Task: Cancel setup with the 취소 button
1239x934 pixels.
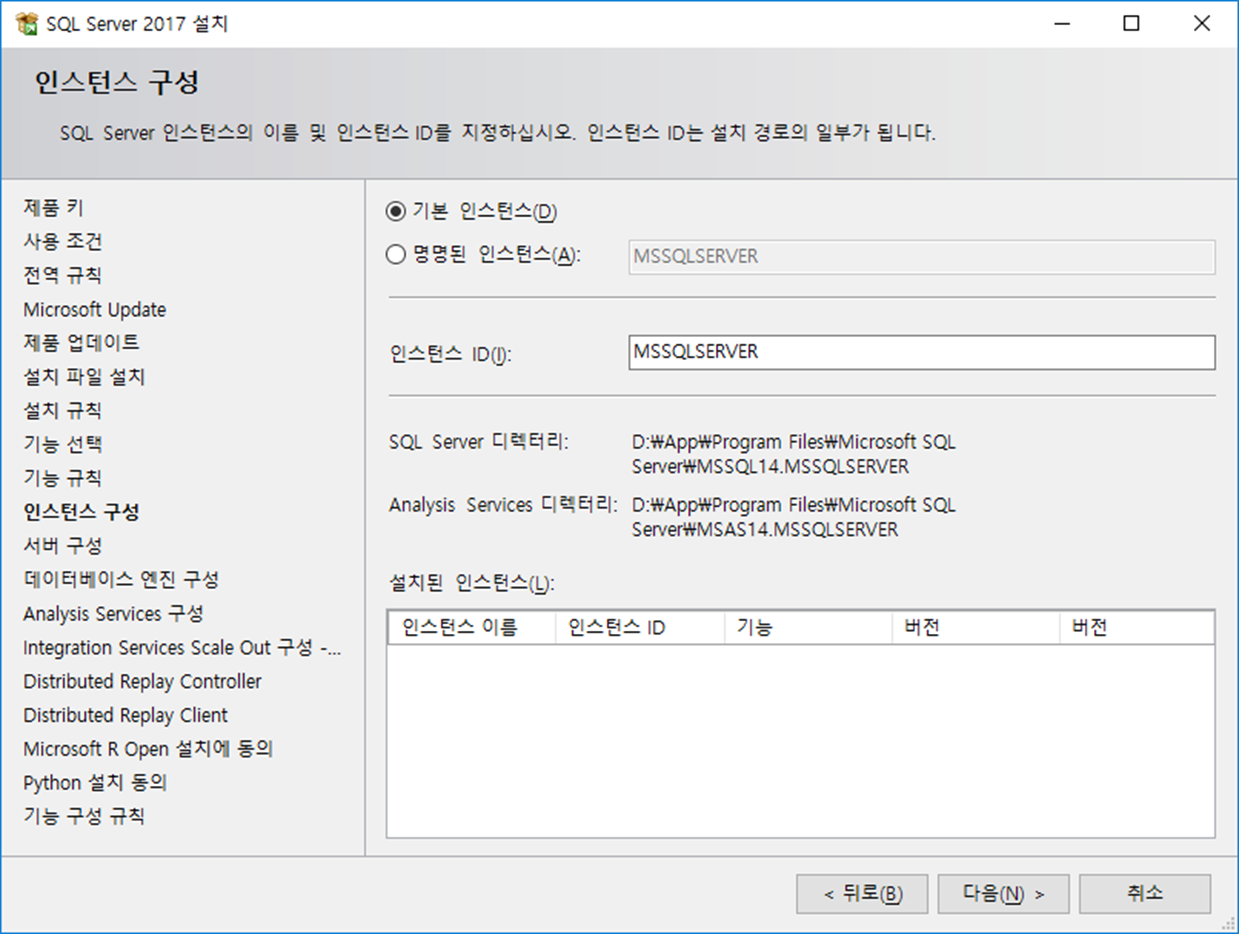Action: (1145, 894)
